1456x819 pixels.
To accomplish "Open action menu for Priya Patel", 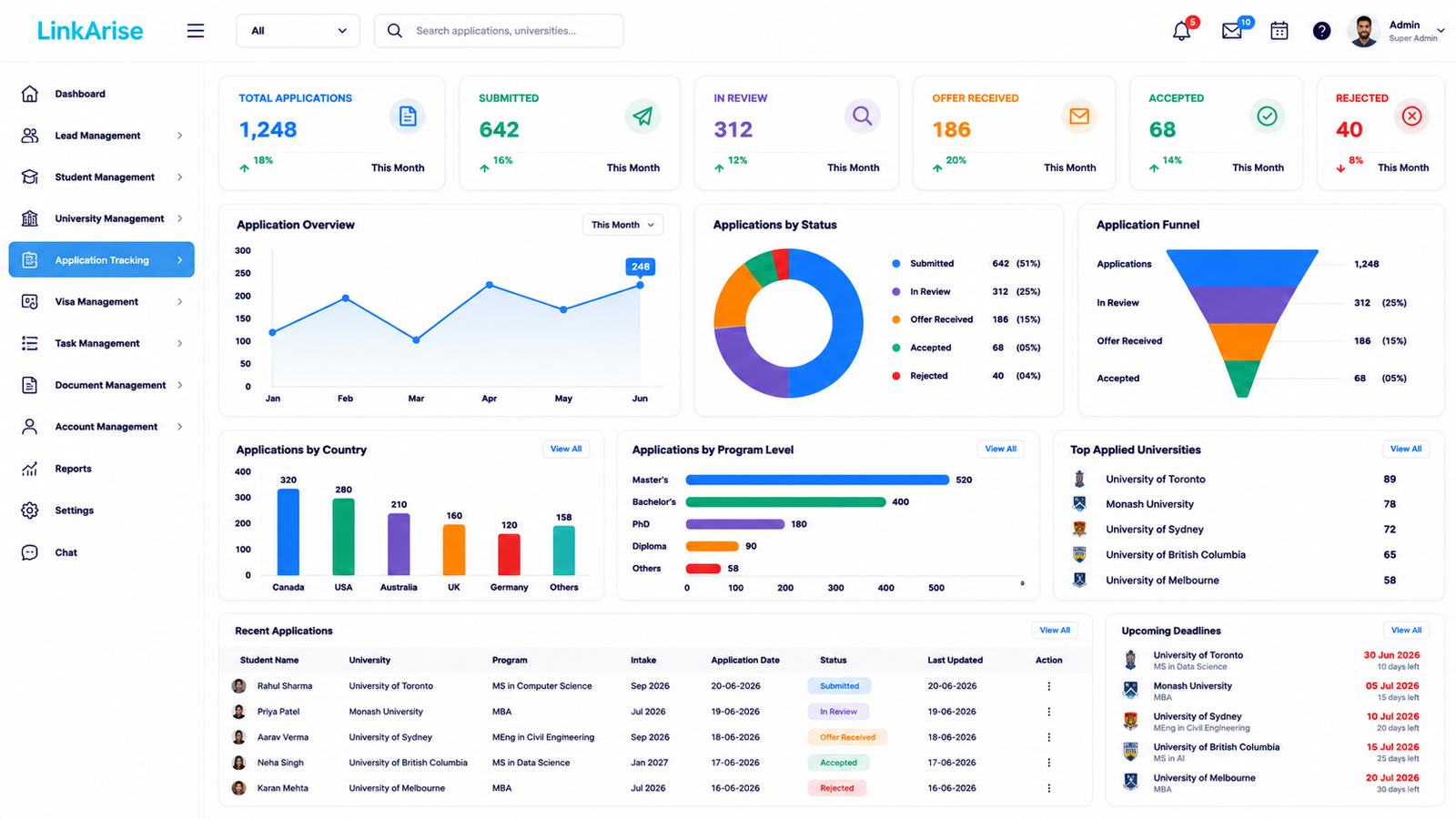I will 1048,712.
